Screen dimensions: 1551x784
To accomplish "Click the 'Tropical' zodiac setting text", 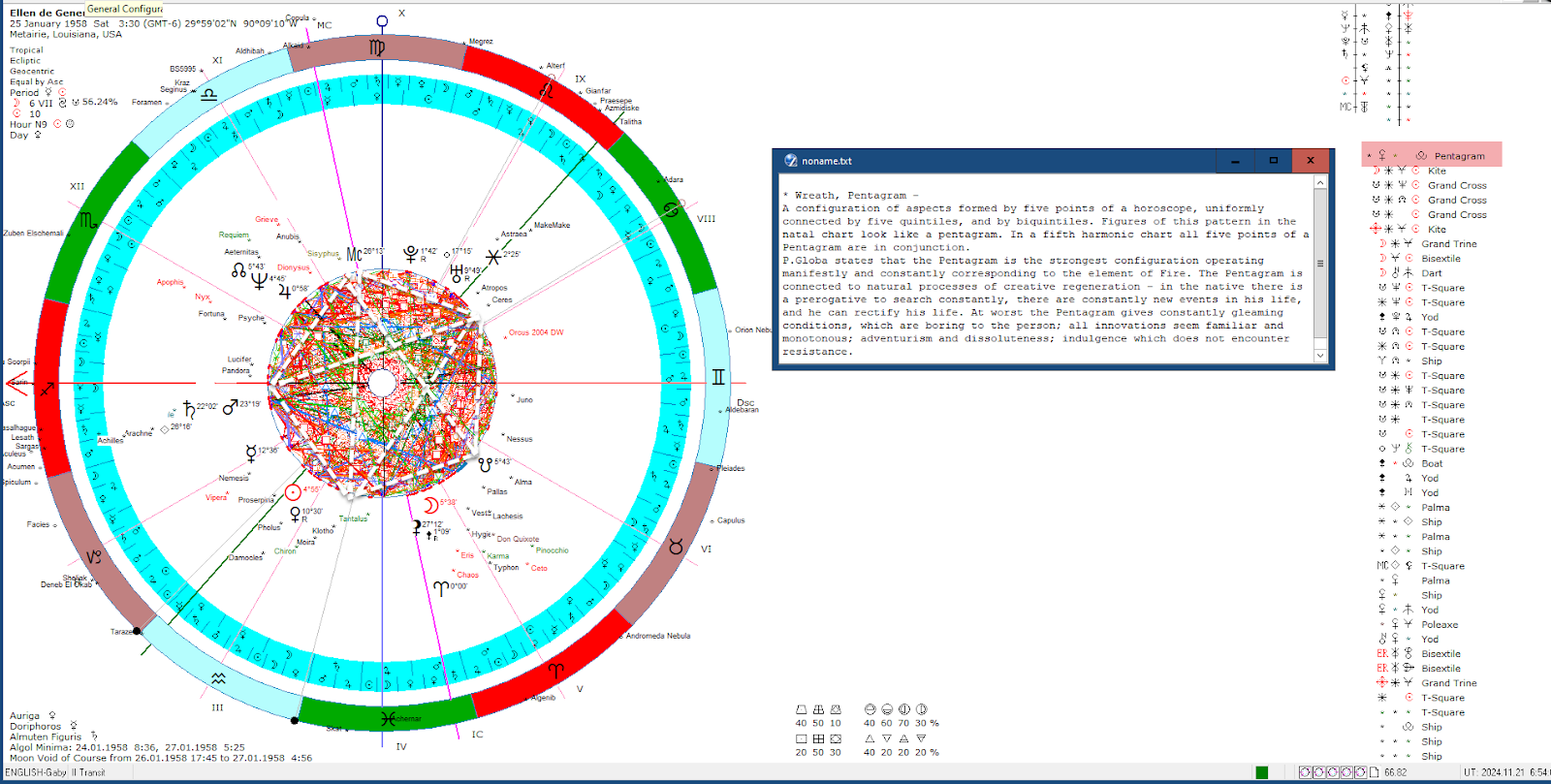I will (x=26, y=50).
